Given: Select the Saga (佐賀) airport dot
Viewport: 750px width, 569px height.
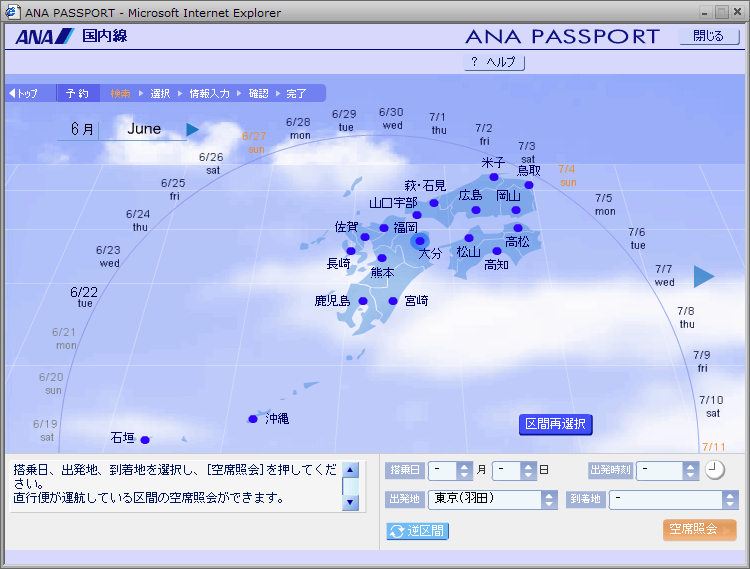Looking at the screenshot, I should point(365,237).
